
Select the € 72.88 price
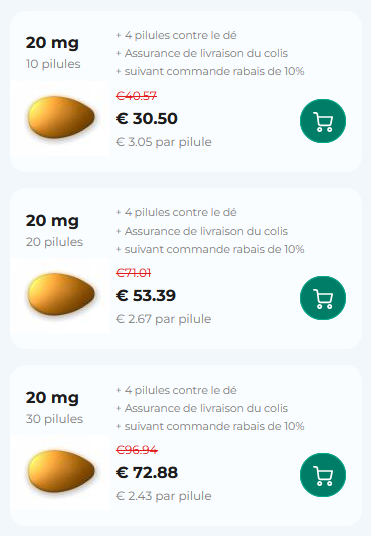(147, 472)
